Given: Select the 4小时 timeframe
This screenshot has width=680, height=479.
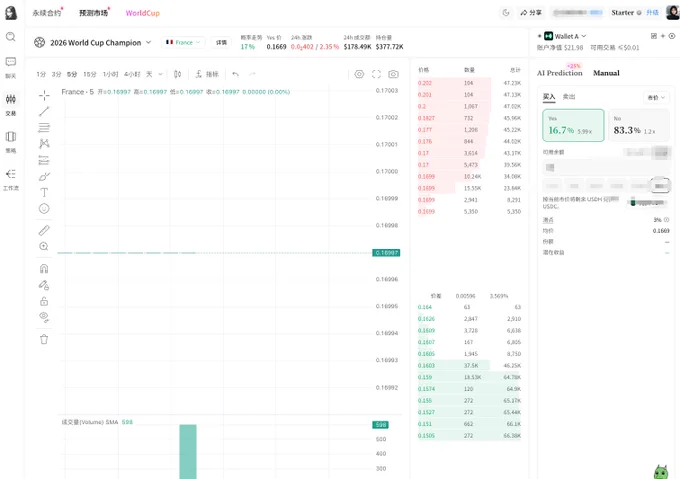Looking at the screenshot, I should click(x=132, y=74).
